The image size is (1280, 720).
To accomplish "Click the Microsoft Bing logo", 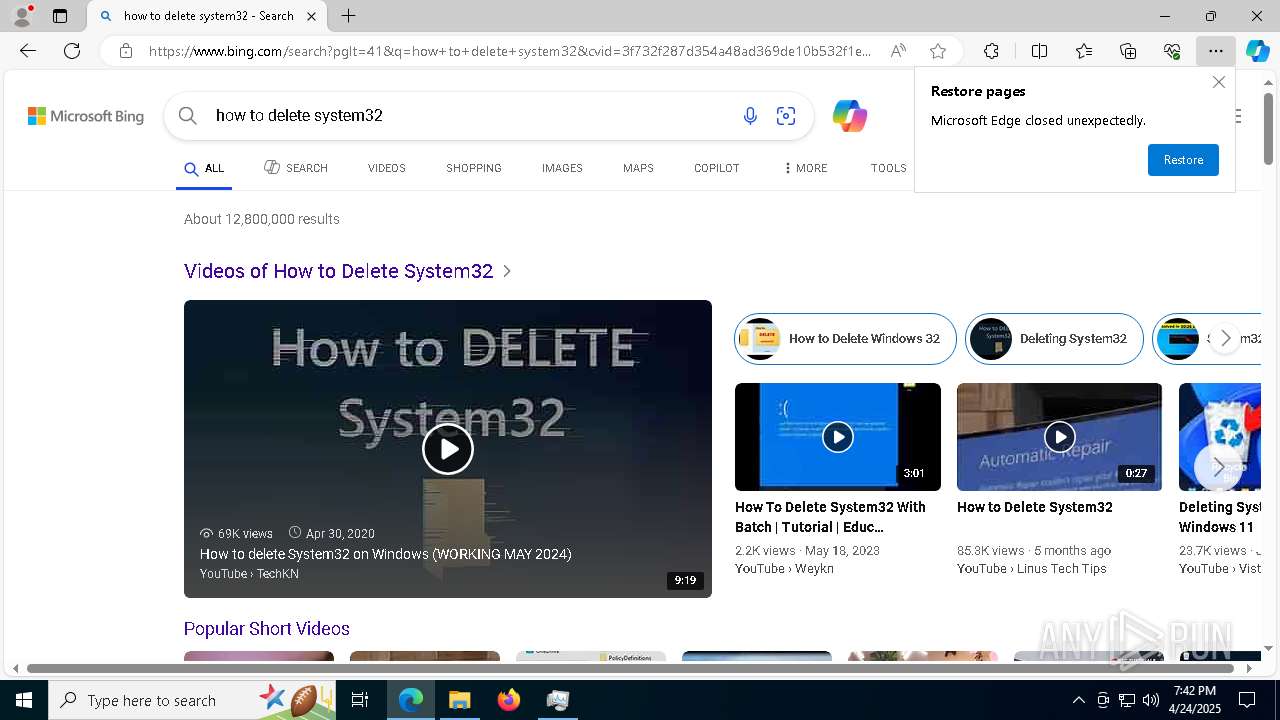I will tap(86, 116).
